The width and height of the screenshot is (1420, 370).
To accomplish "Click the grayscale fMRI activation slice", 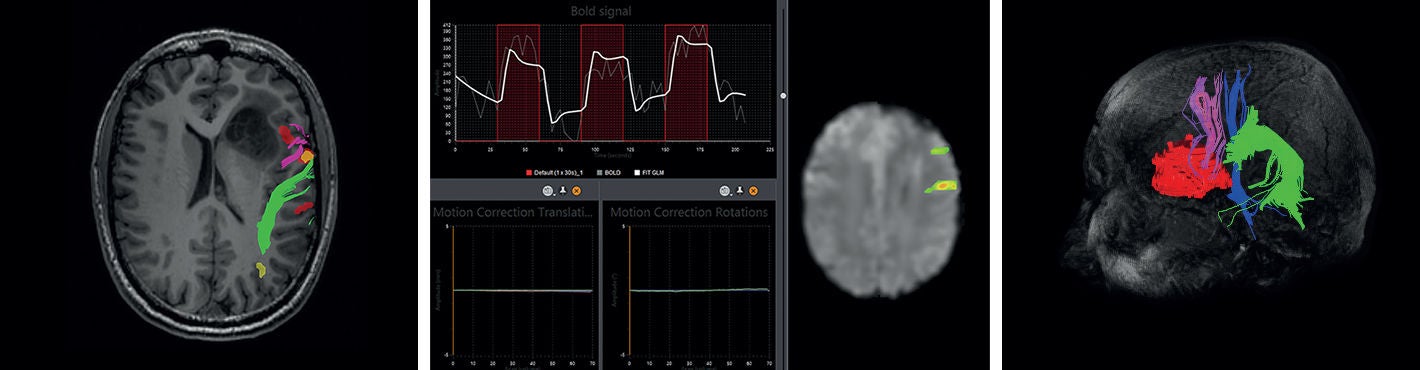I will [x=882, y=200].
